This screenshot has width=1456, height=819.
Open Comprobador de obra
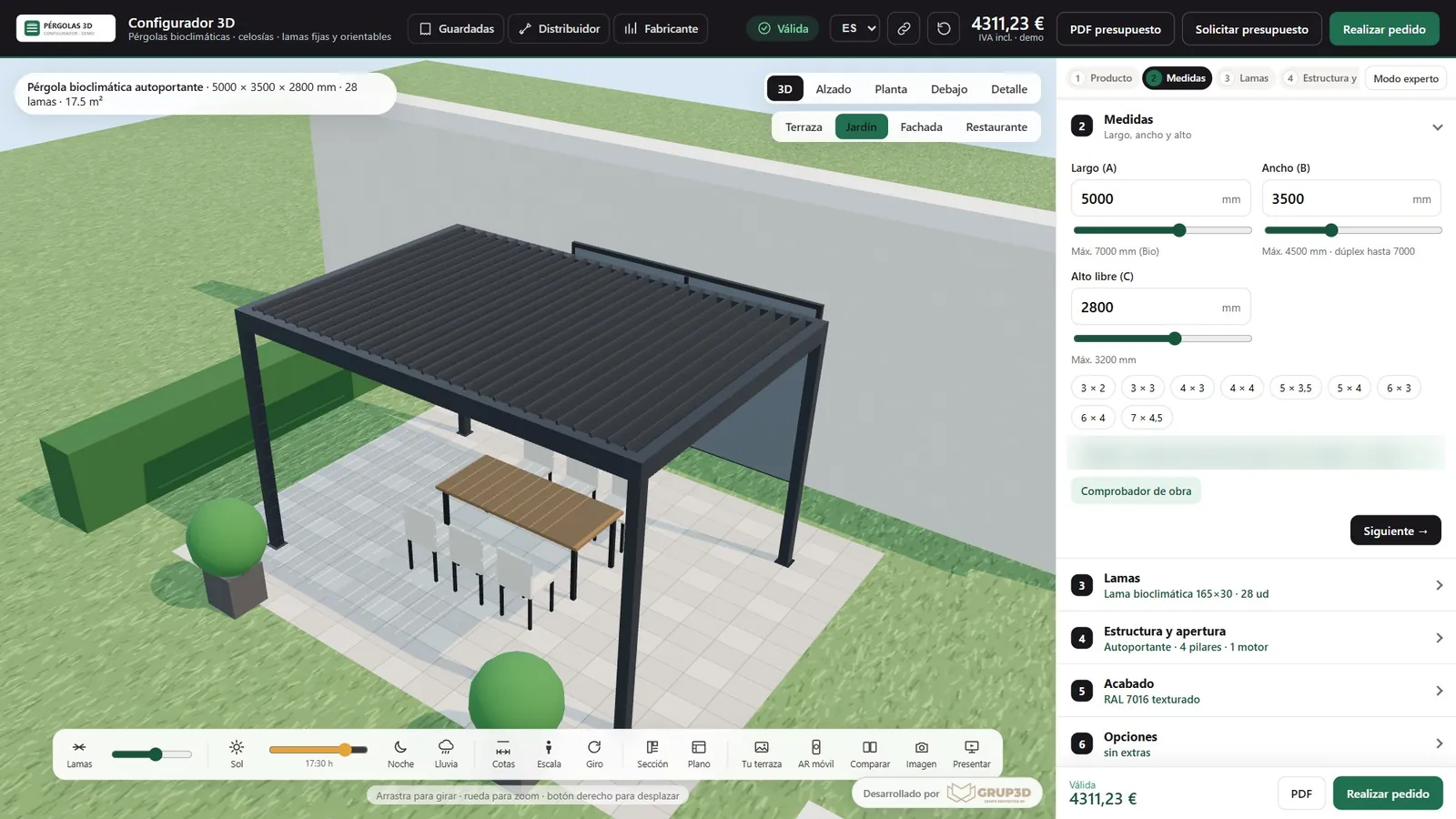click(x=1136, y=491)
